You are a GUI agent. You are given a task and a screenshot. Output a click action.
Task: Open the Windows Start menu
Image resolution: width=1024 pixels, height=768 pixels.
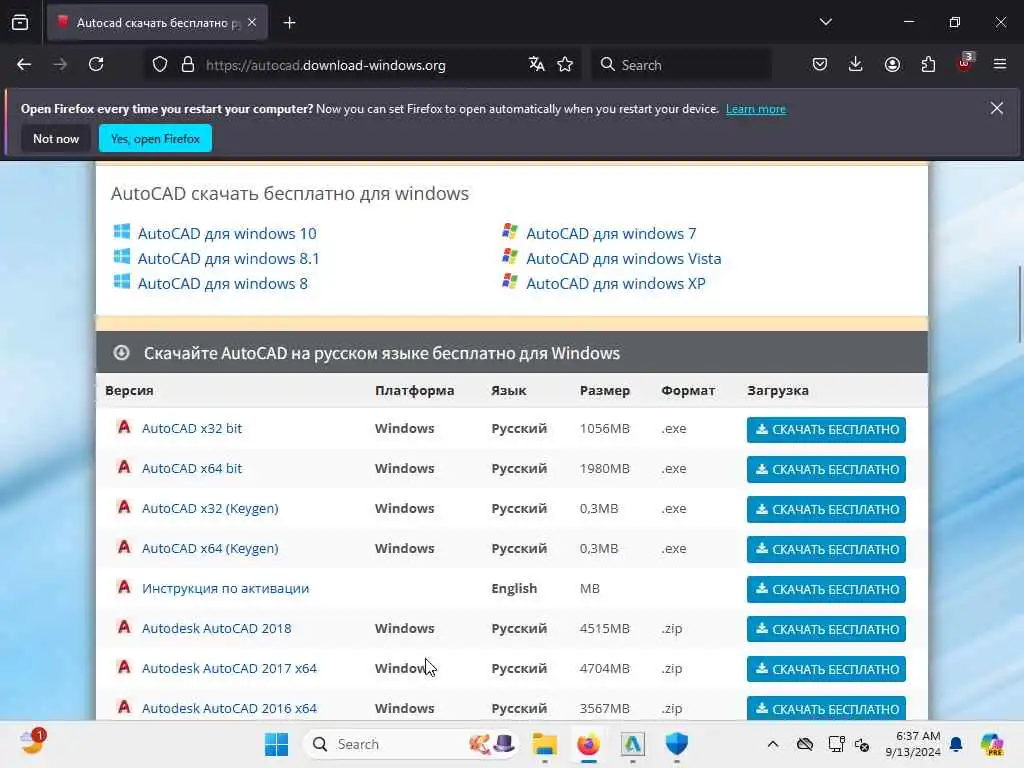pyautogui.click(x=276, y=744)
